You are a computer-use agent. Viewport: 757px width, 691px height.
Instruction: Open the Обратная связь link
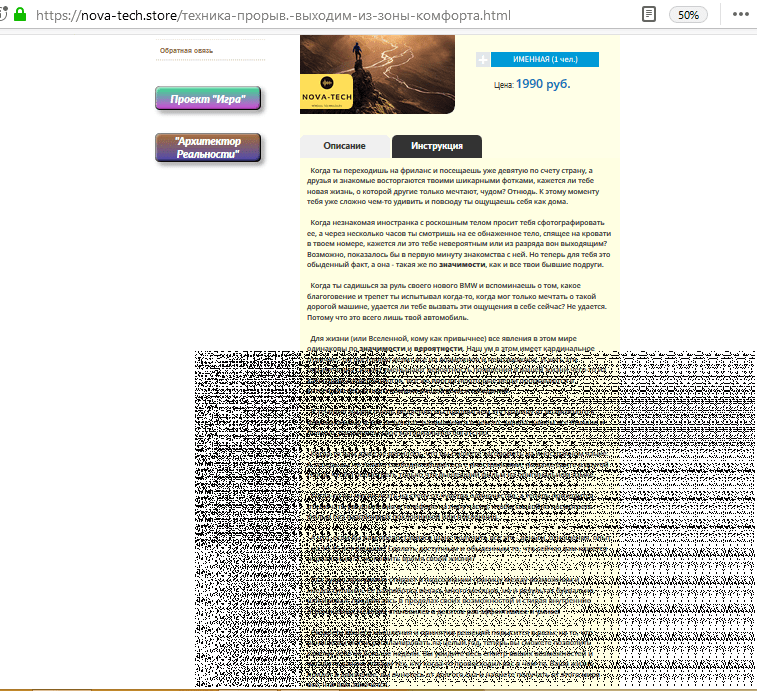(186, 50)
